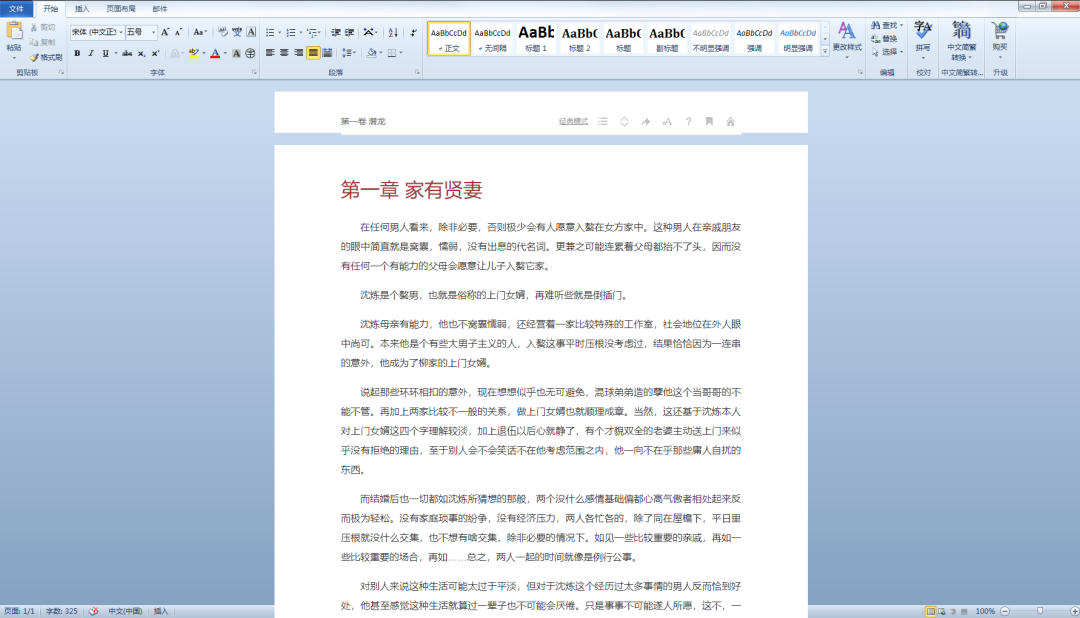Click the Grow Font icon
The height and width of the screenshot is (618, 1080).
pos(165,32)
